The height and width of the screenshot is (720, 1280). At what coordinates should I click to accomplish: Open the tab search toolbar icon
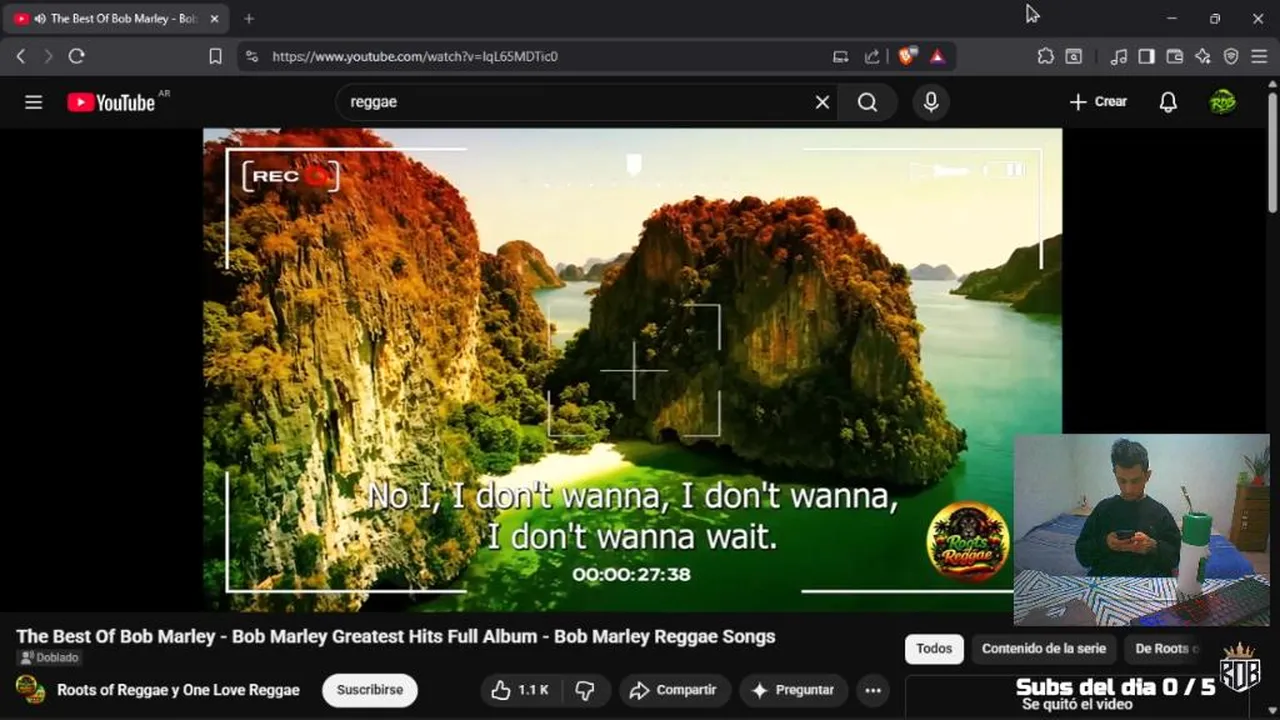1073,56
